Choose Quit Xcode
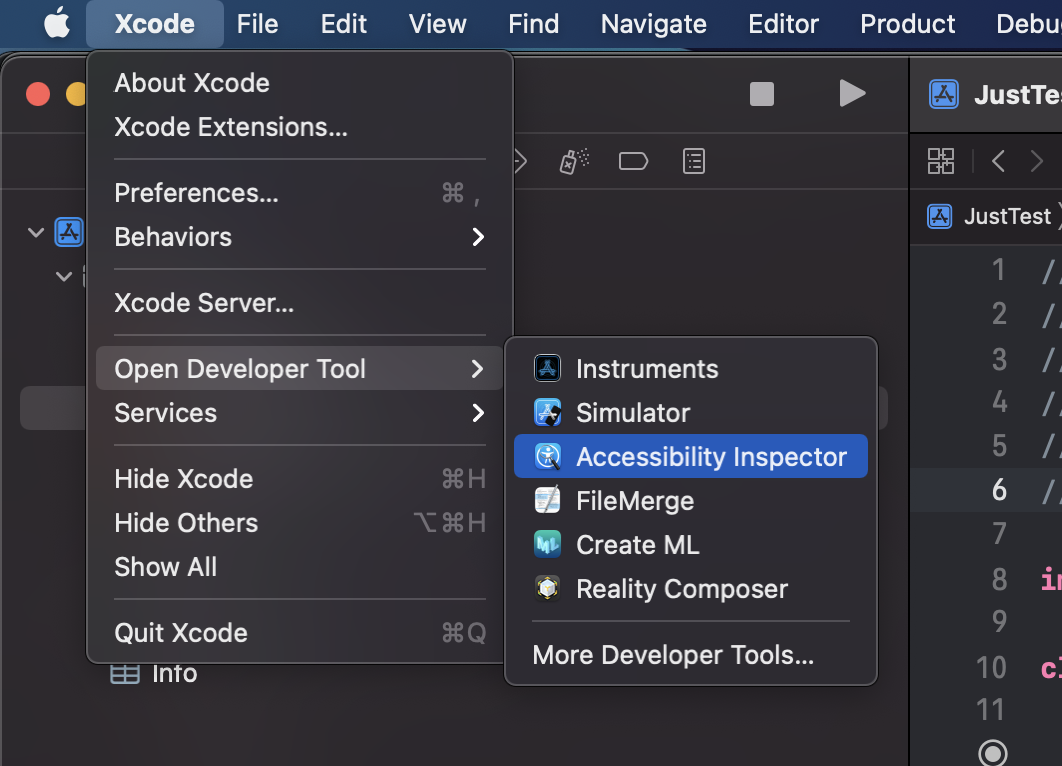The width and height of the screenshot is (1062, 766). 299,633
